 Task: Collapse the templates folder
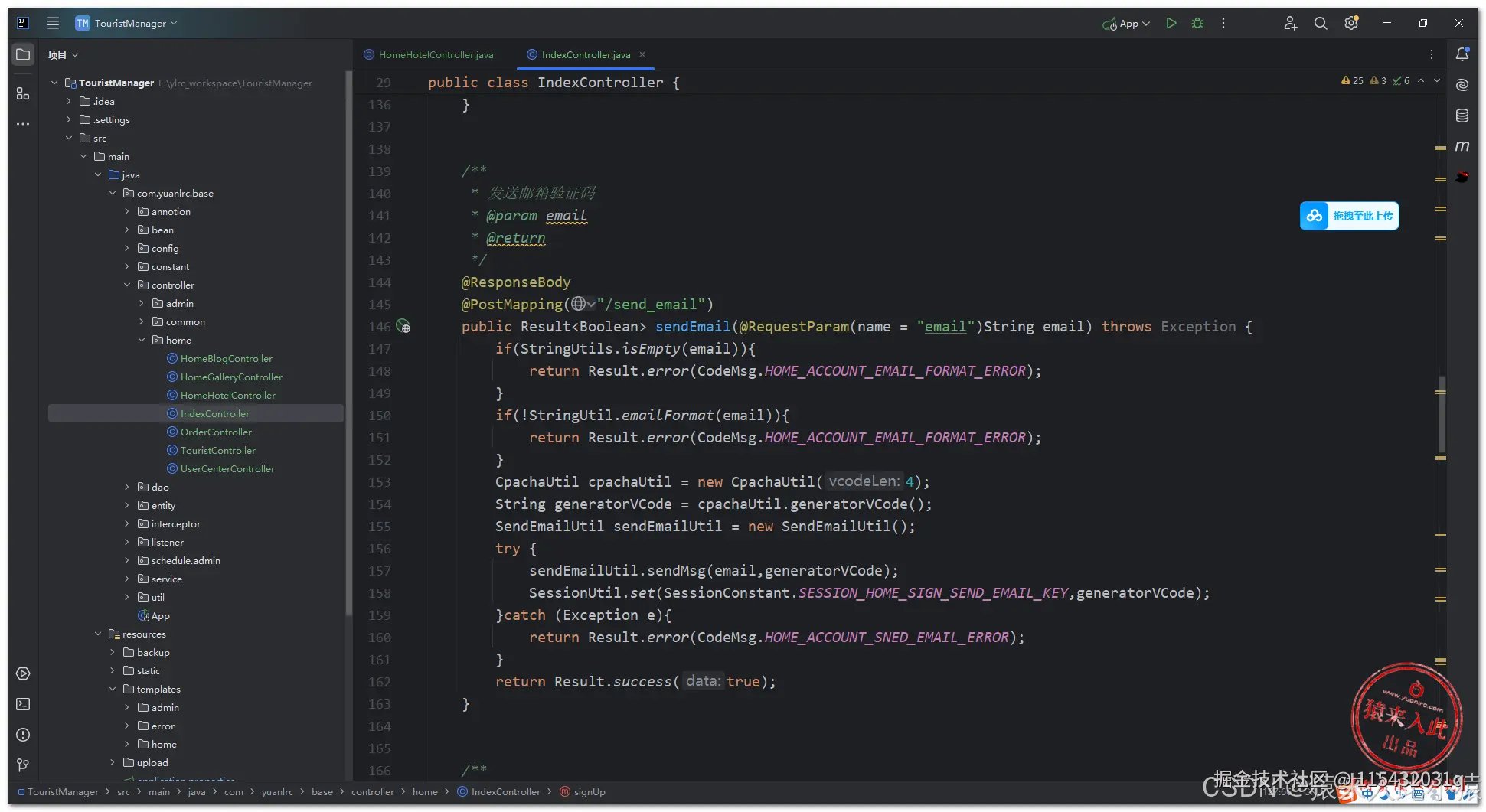tap(113, 689)
